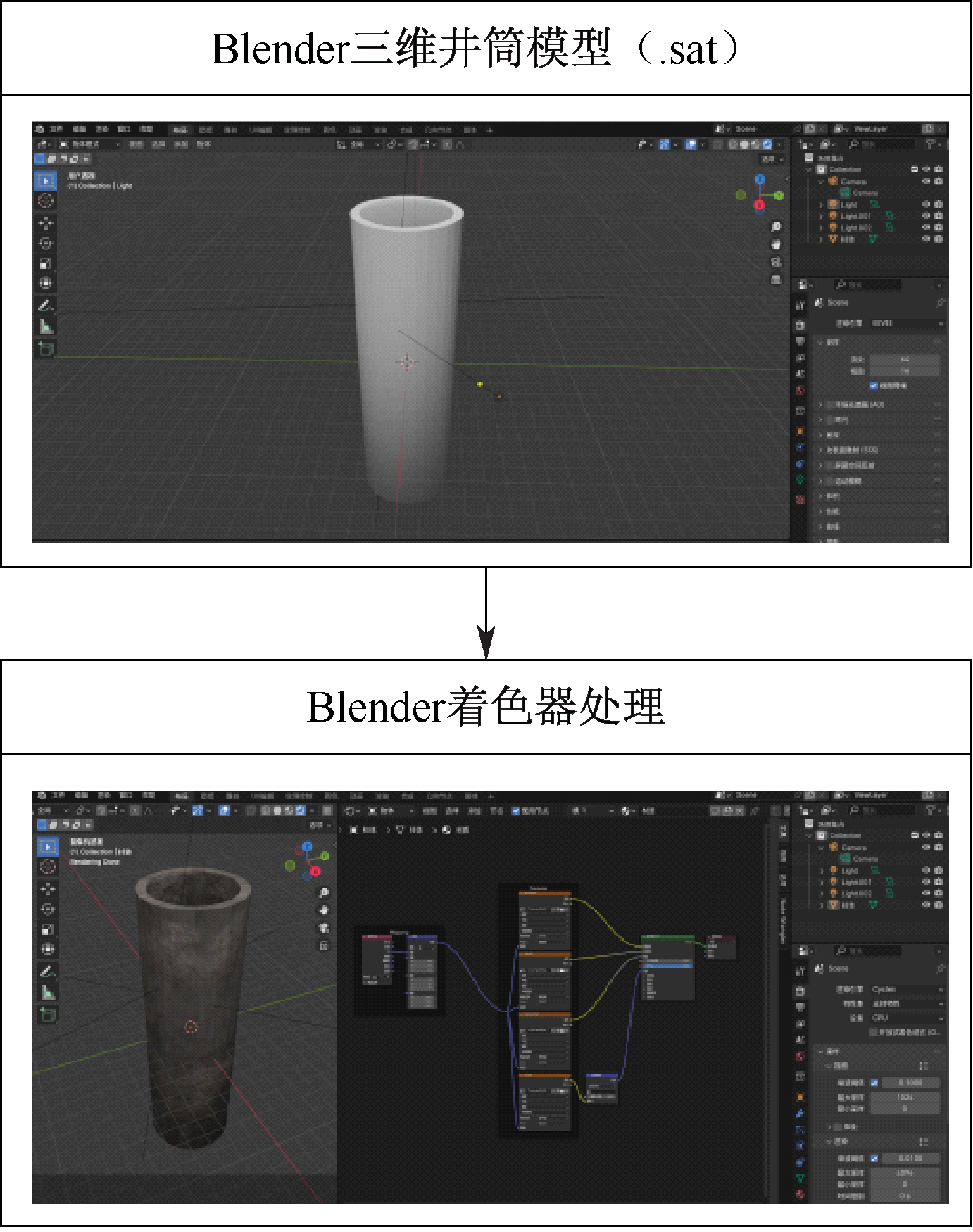
Task: Select the Measure tool in lower viewport
Action: (x=47, y=993)
